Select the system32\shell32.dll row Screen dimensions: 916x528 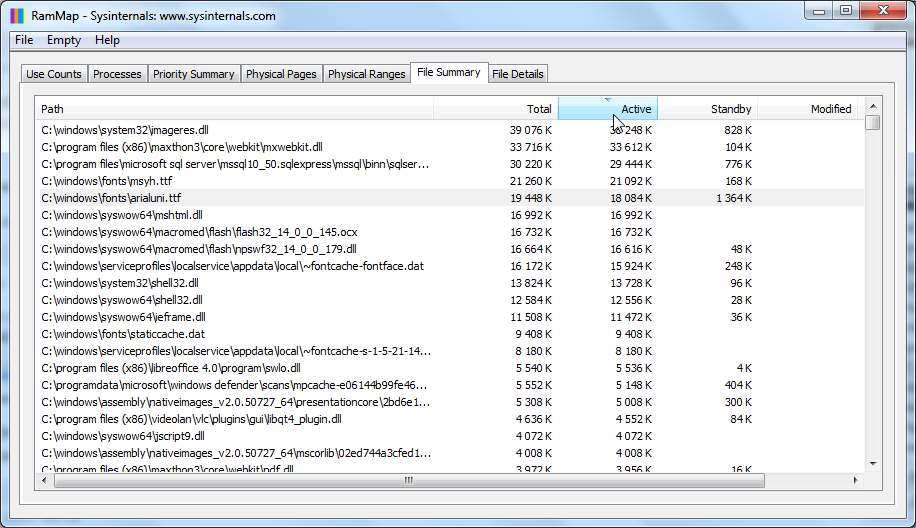(x=450, y=283)
